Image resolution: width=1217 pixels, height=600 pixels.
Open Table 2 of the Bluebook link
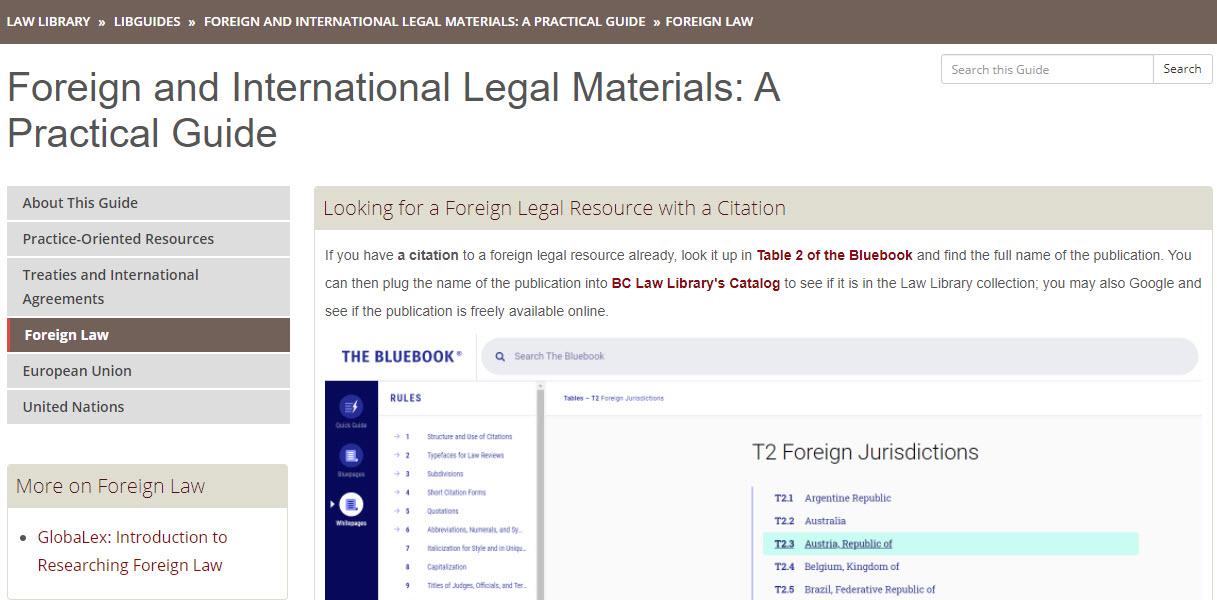pyautogui.click(x=834, y=255)
